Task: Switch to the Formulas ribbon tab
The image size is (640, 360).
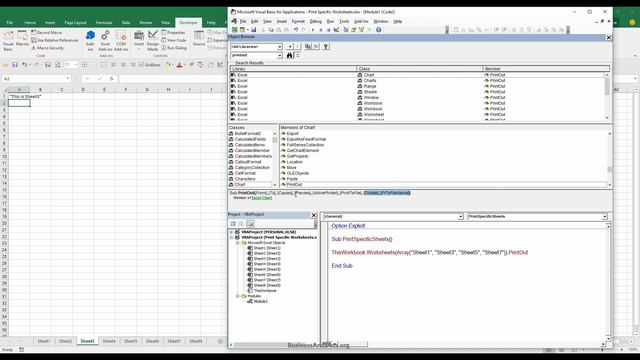Action: click(x=104, y=22)
